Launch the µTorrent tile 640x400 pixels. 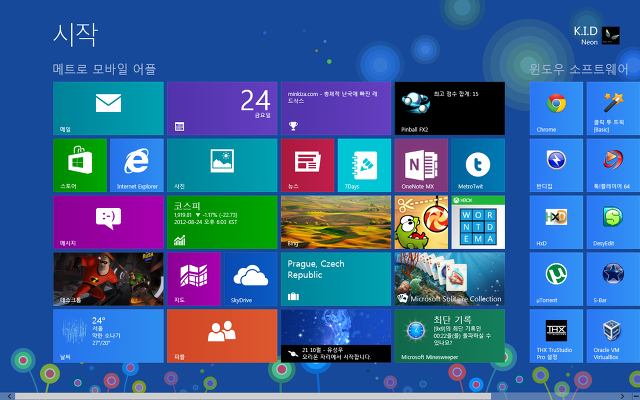tap(556, 279)
